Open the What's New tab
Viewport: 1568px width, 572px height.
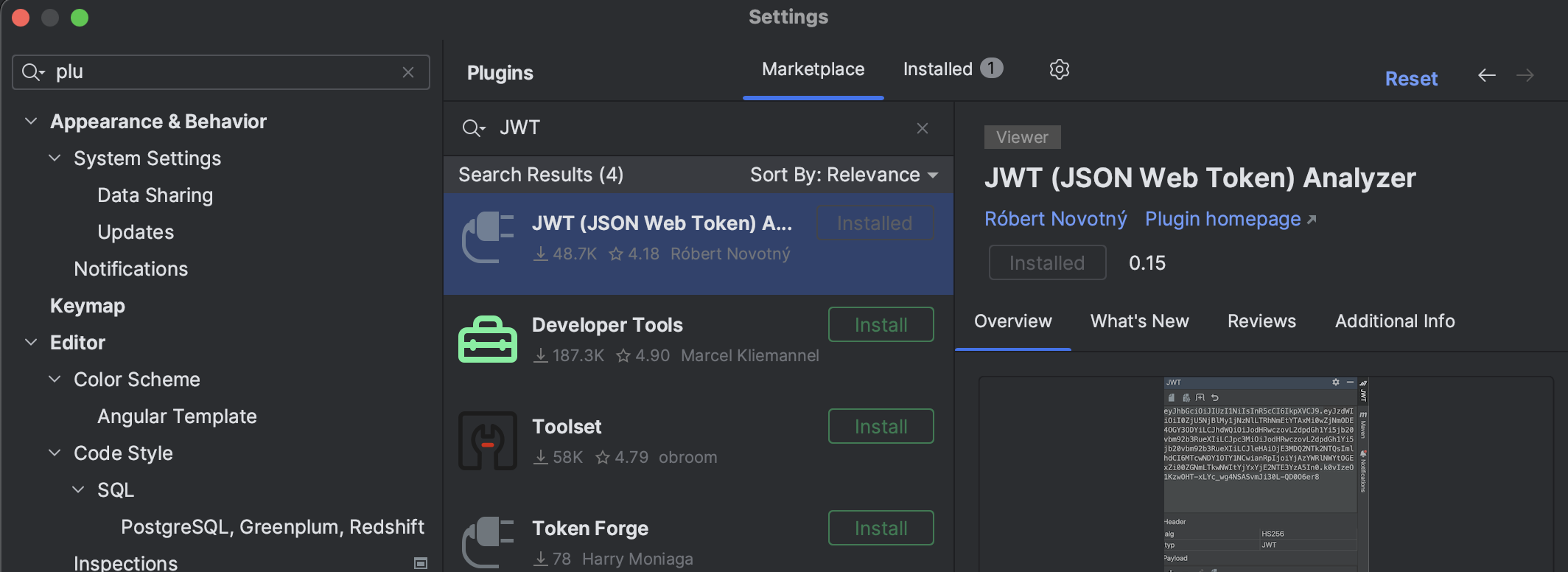coord(1140,321)
